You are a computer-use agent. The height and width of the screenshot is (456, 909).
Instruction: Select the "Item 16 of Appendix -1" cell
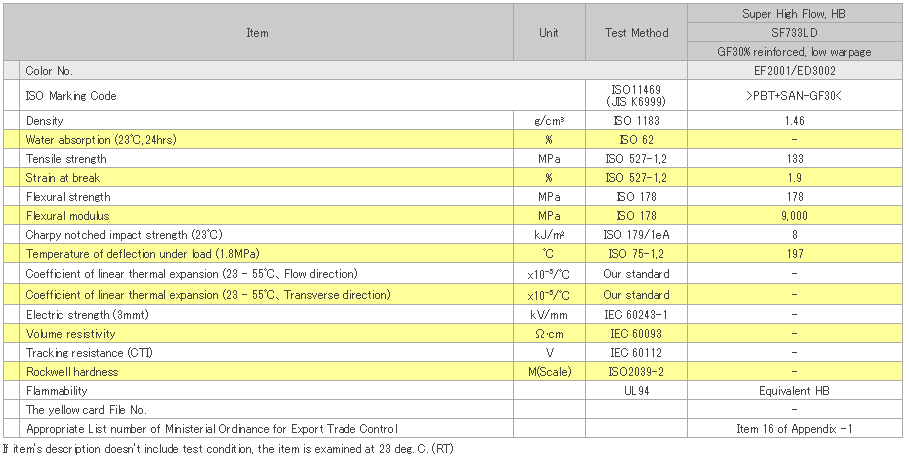[794, 429]
